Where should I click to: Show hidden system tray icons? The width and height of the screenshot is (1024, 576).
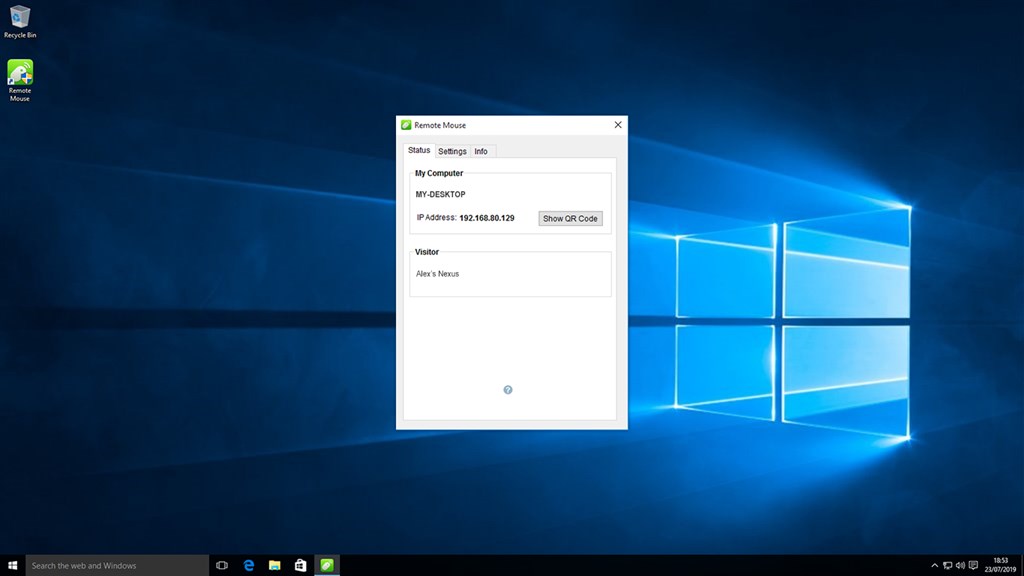click(x=935, y=566)
